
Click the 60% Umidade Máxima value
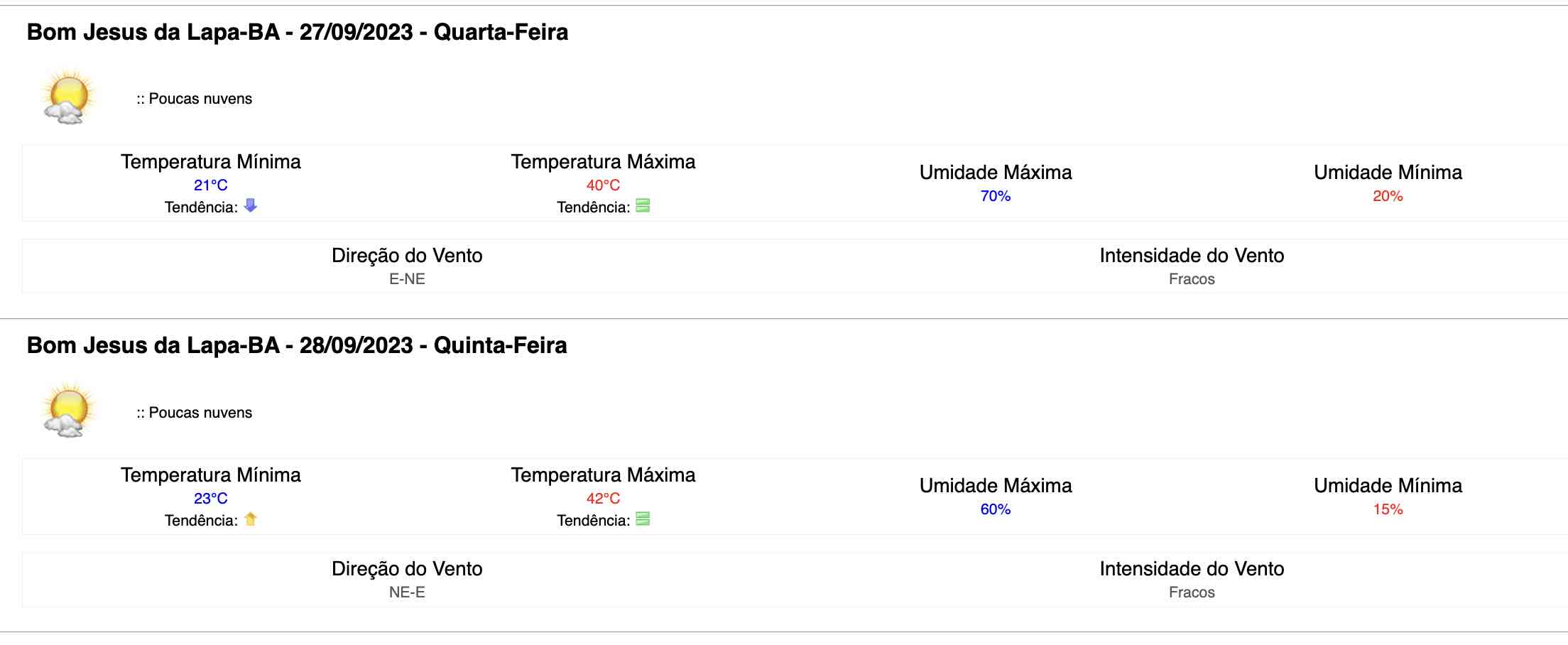tap(996, 509)
